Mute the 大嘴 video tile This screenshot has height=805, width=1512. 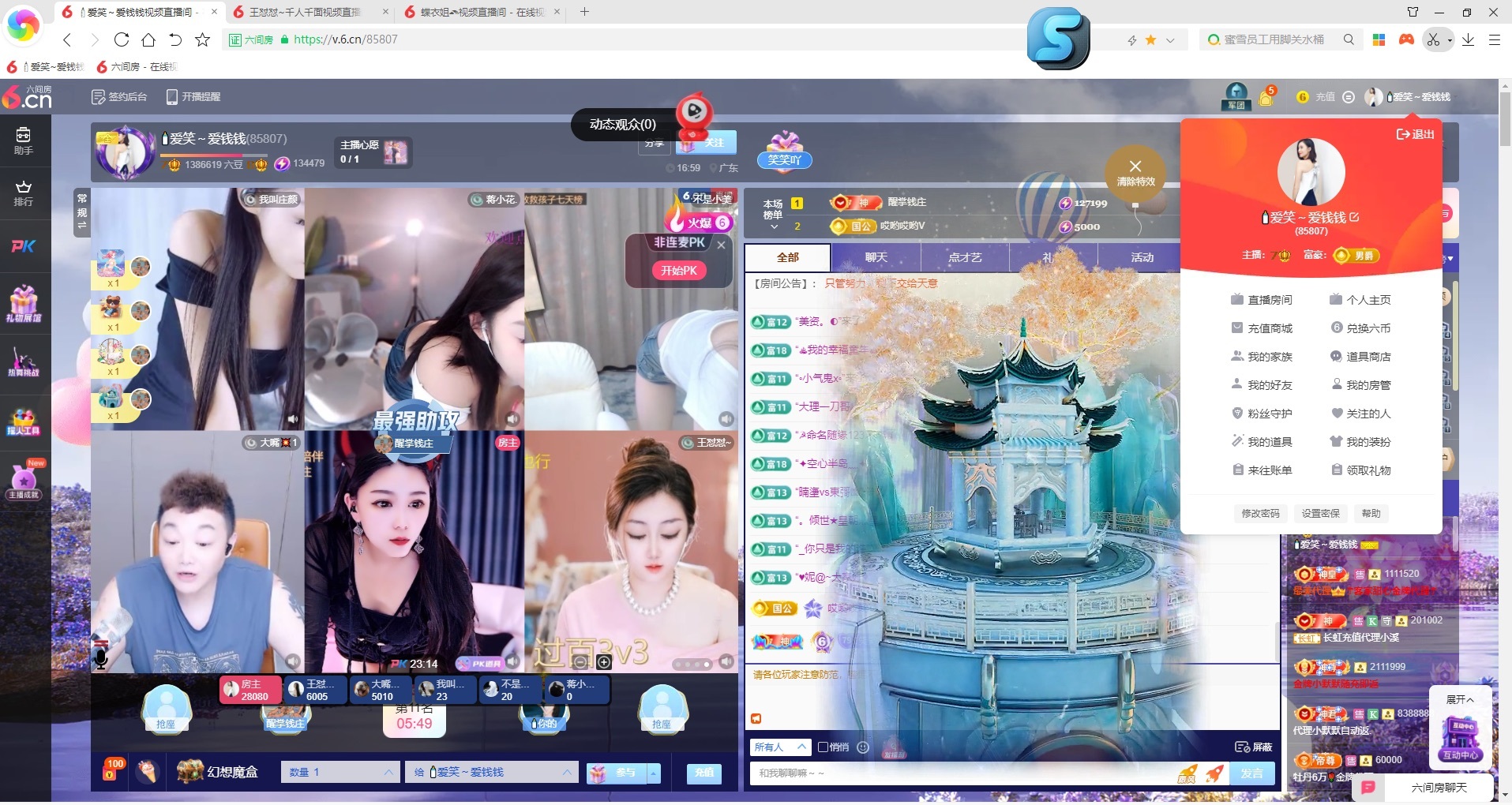point(293,661)
